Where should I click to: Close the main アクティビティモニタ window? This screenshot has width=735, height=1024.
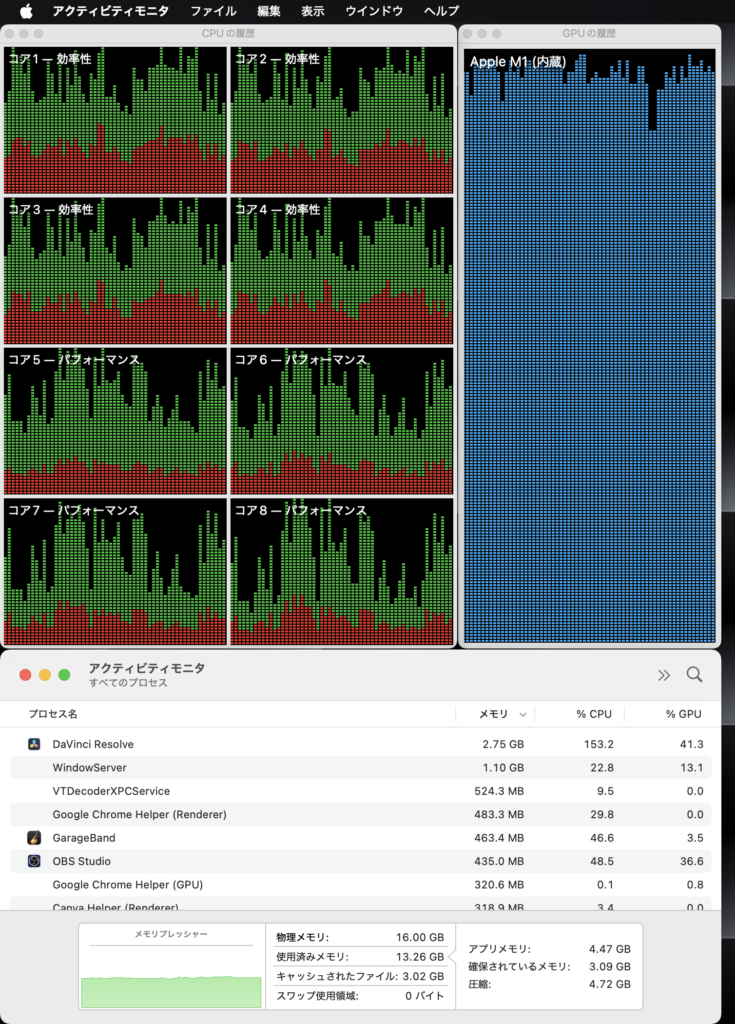pos(25,675)
